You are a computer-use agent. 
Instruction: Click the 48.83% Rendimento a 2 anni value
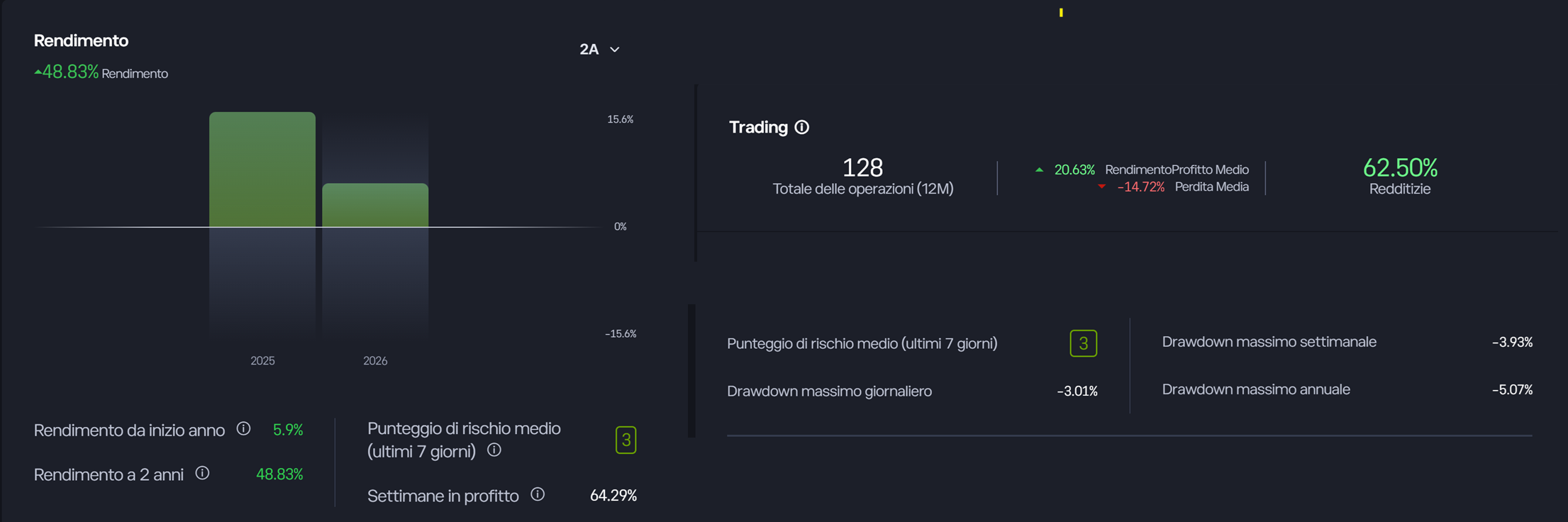coord(280,474)
